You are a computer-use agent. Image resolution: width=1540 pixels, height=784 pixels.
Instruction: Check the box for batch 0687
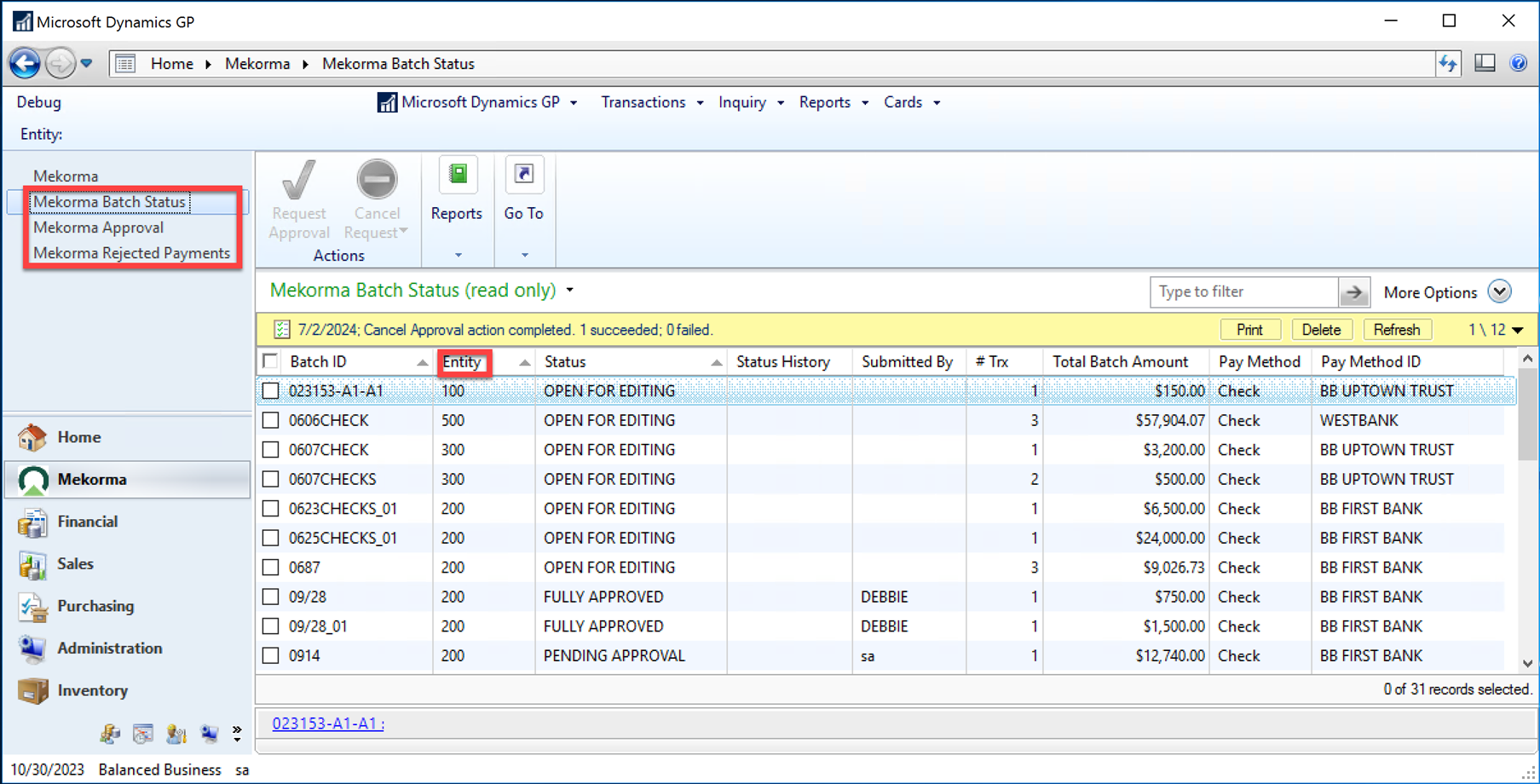271,568
